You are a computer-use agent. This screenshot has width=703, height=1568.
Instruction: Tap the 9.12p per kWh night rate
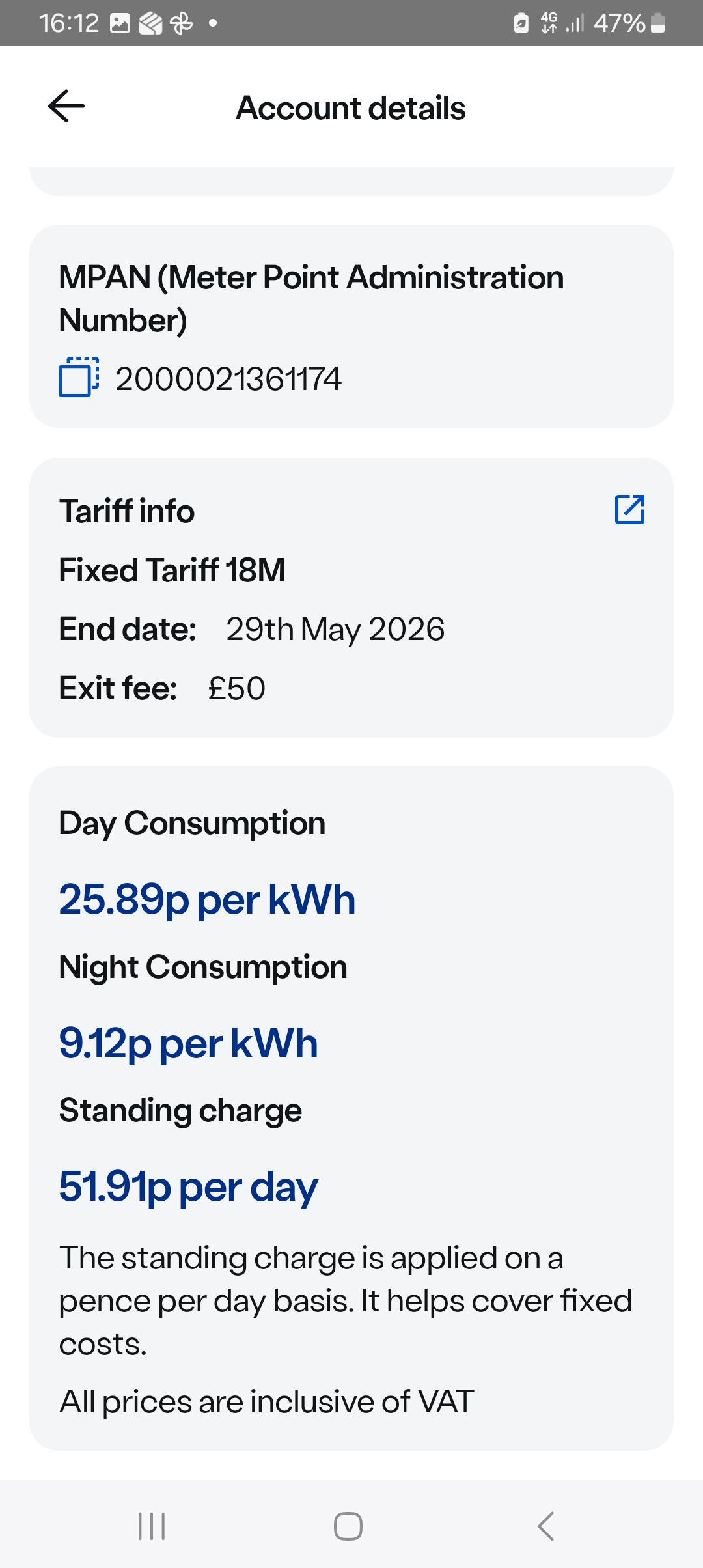(x=188, y=1044)
